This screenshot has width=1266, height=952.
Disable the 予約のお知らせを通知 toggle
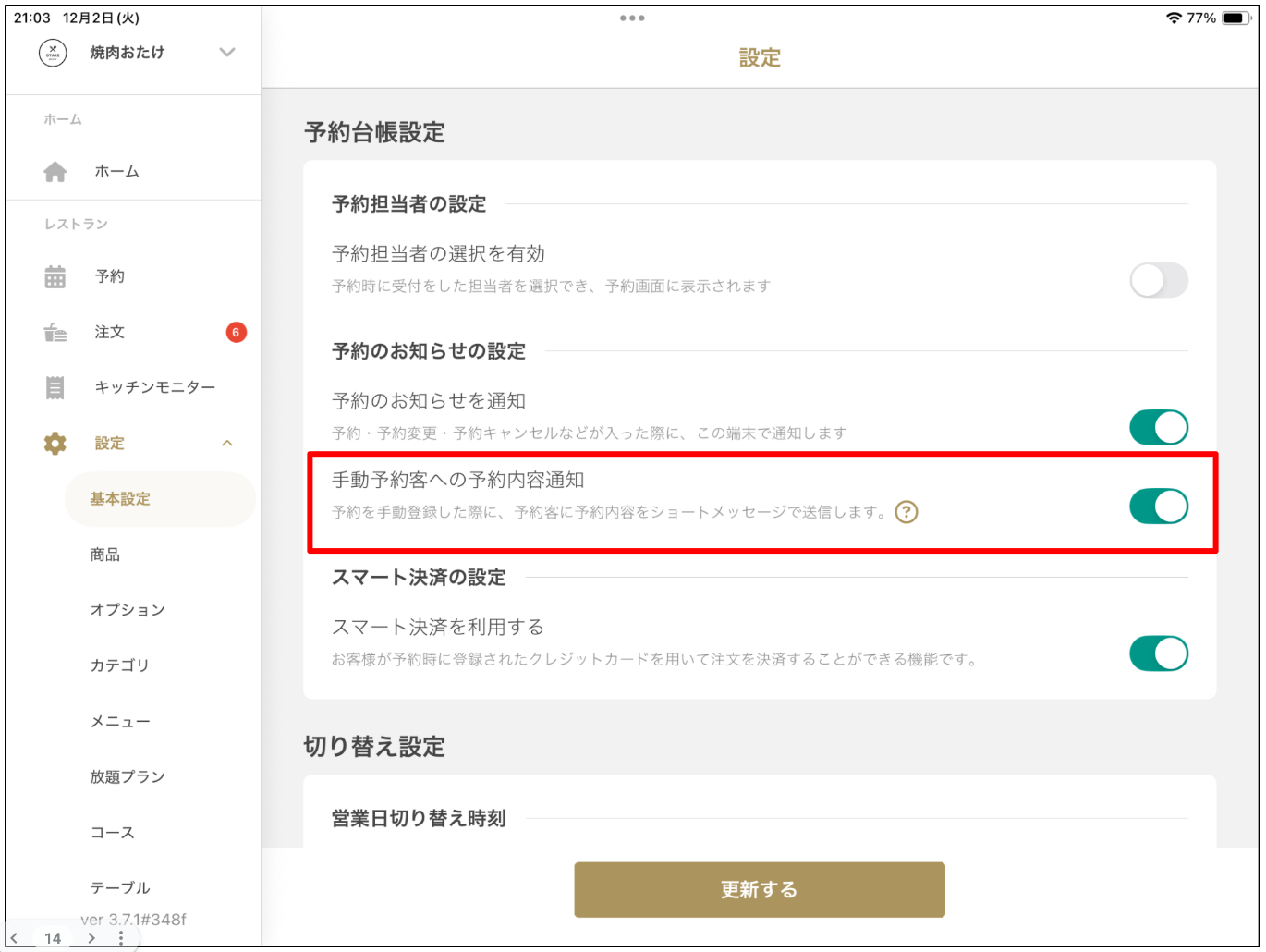(x=1160, y=428)
